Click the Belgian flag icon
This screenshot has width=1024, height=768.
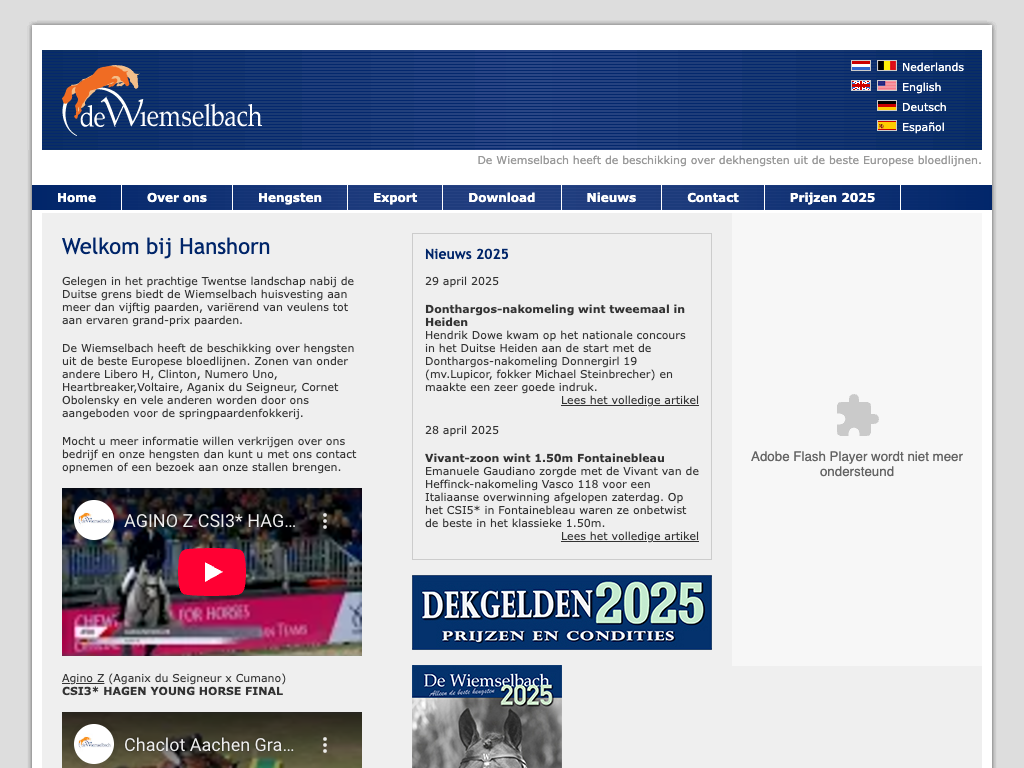(887, 66)
